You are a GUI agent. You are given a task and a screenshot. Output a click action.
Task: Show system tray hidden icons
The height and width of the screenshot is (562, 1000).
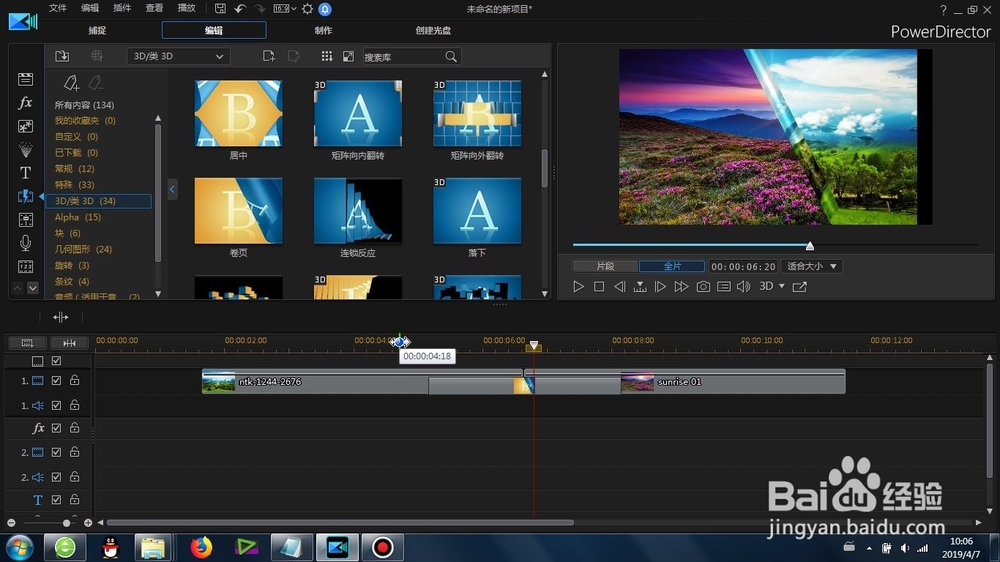869,548
